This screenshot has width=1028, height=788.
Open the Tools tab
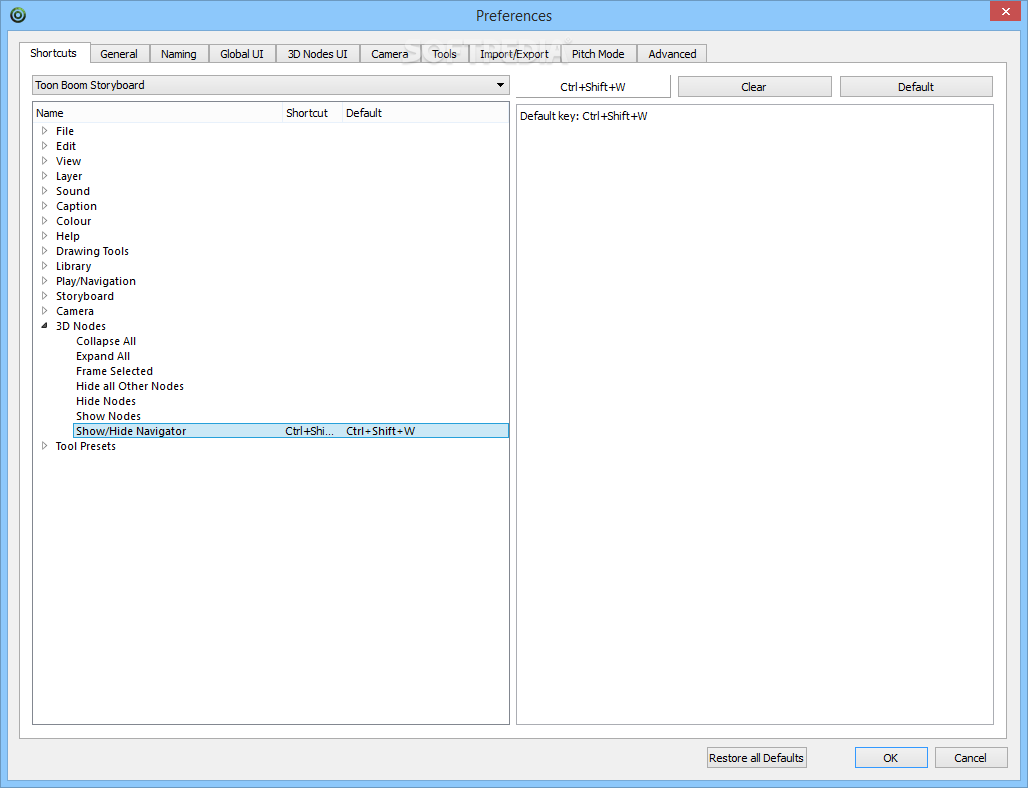click(444, 54)
